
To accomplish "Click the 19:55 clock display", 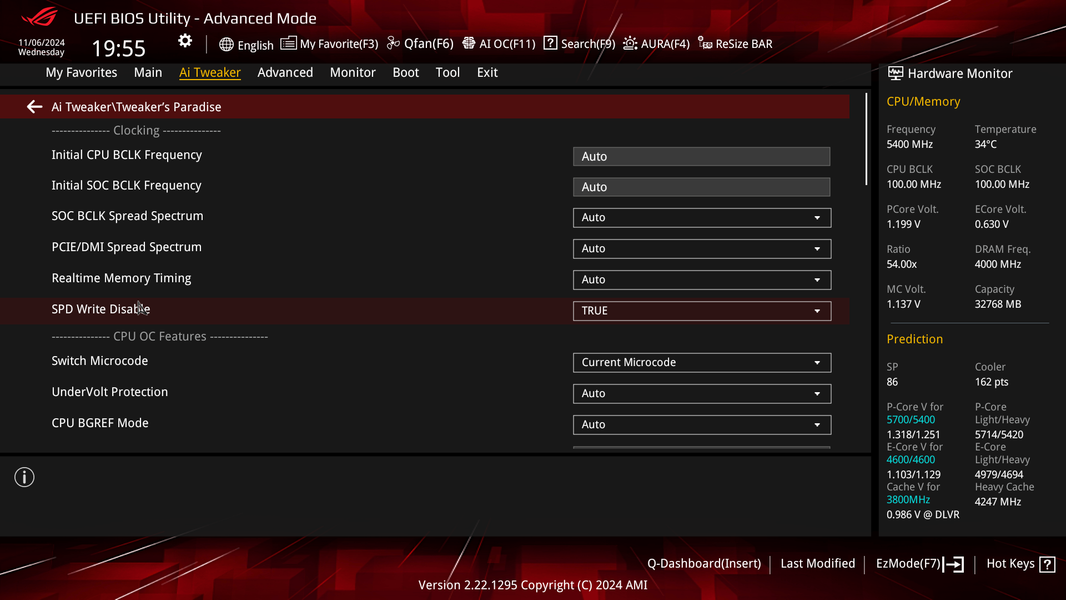I will coord(119,48).
